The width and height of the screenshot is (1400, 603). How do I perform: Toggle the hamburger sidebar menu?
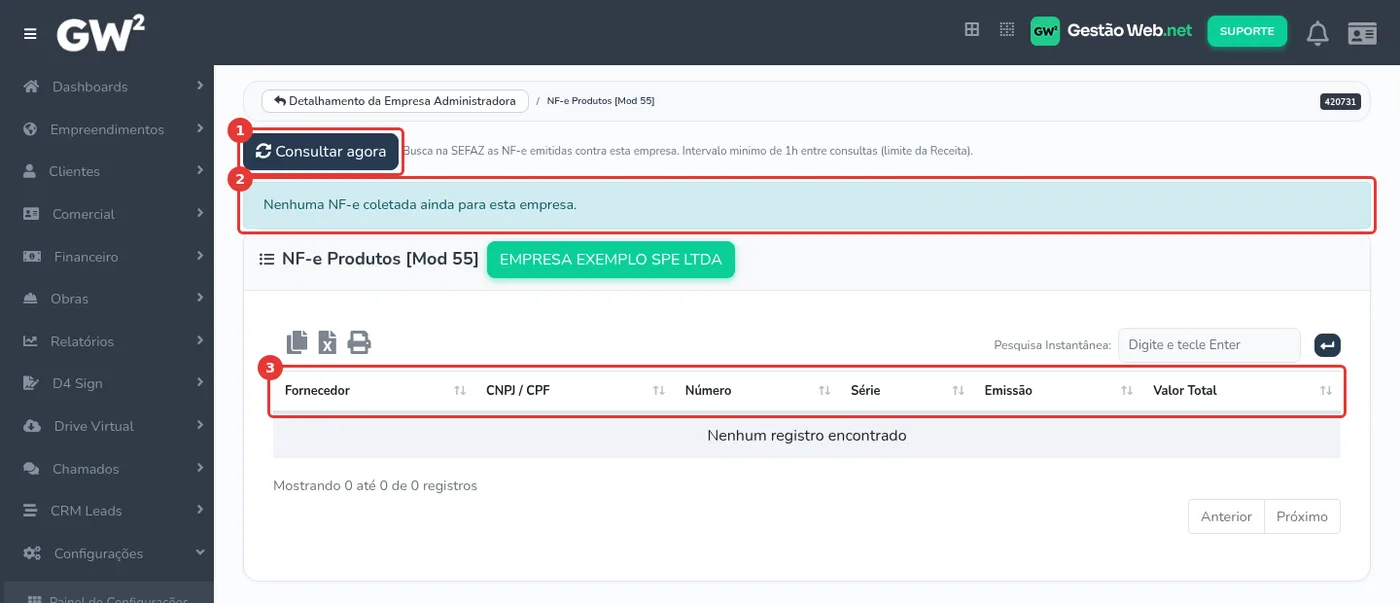[31, 34]
